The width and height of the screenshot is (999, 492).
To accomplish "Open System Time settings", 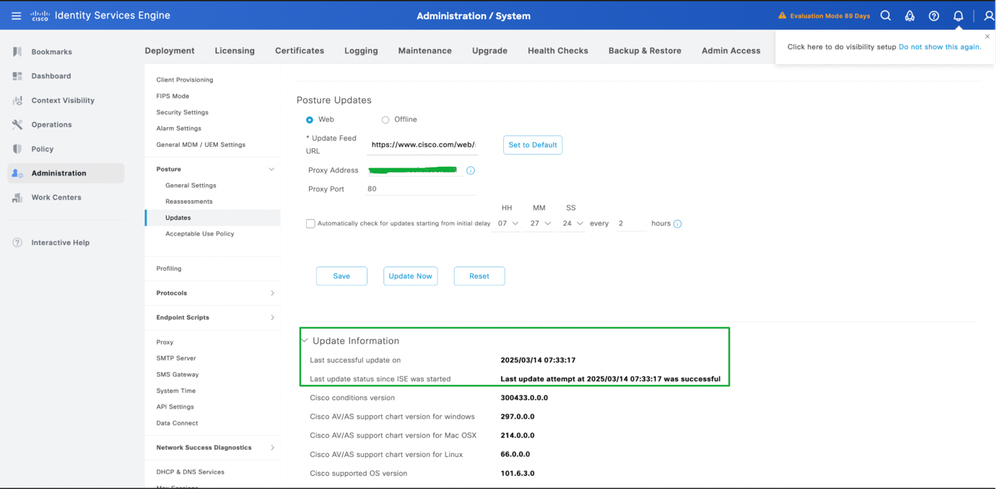I will [176, 391].
